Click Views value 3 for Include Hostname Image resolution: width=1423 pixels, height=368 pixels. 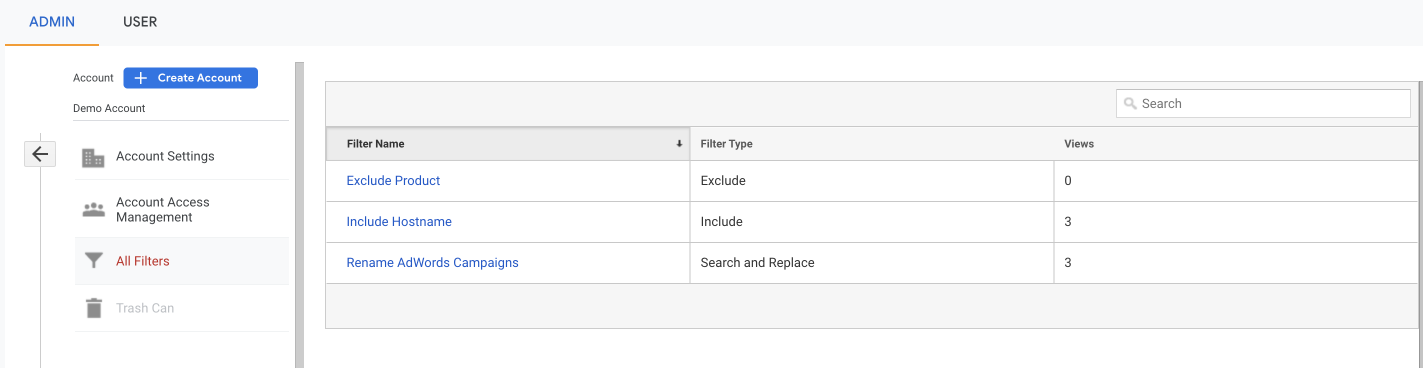click(1068, 222)
